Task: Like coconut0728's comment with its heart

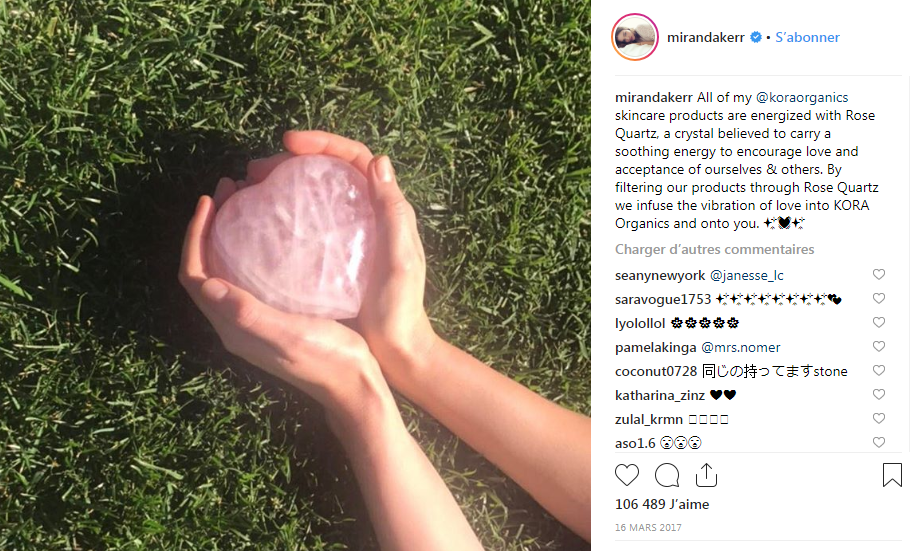Action: point(879,370)
